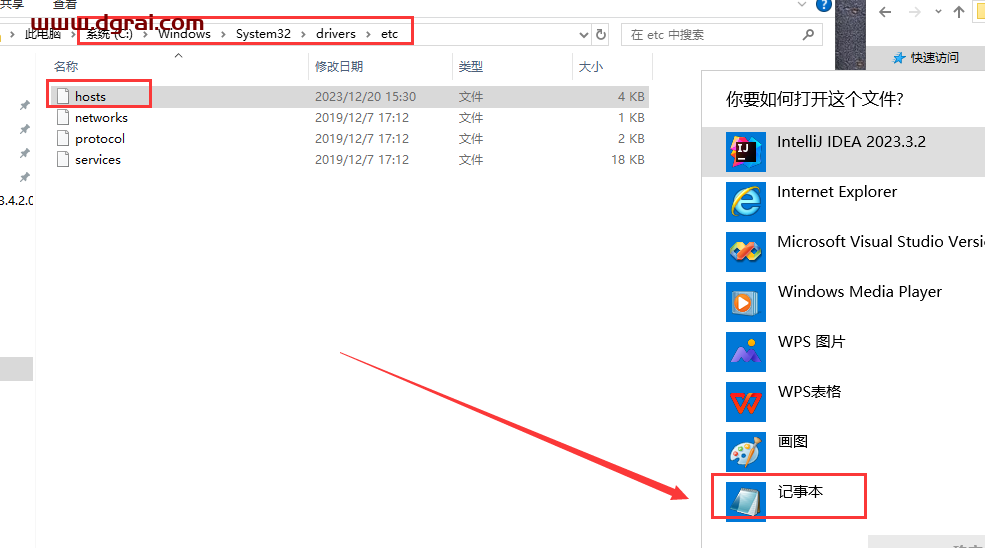Click the refresh button beside address bar
Image resolution: width=985 pixels, height=548 pixels.
pos(601,34)
